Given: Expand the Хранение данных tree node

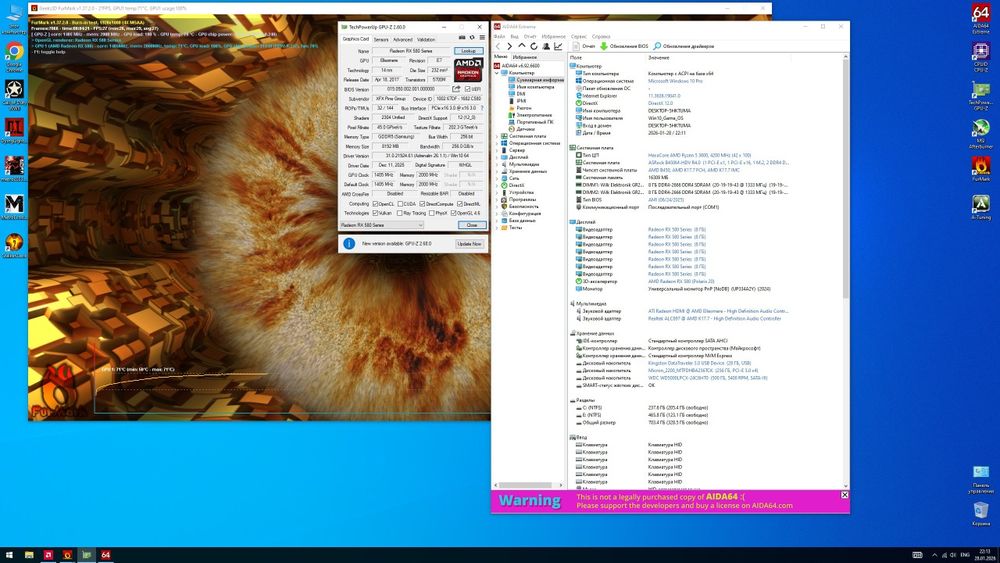Looking at the screenshot, I should (497, 171).
